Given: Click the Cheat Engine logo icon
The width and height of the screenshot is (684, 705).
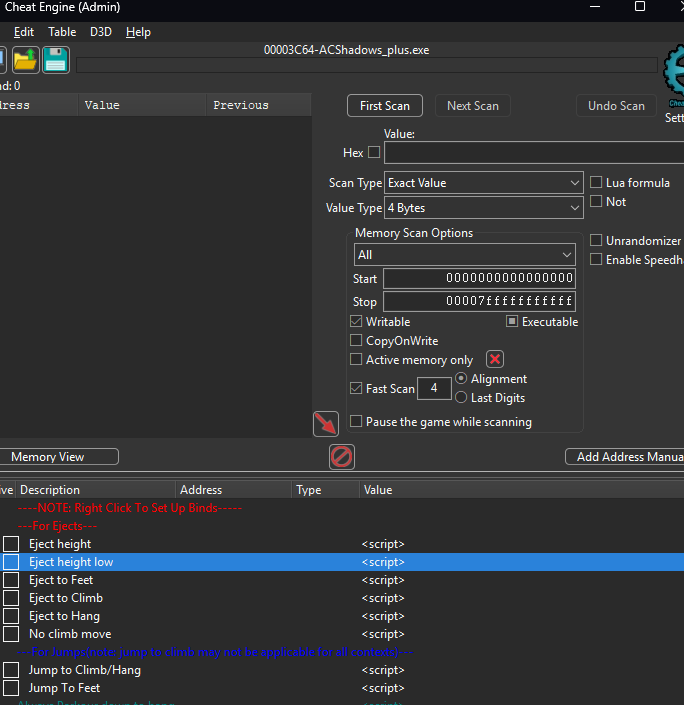Looking at the screenshot, I should [x=675, y=70].
